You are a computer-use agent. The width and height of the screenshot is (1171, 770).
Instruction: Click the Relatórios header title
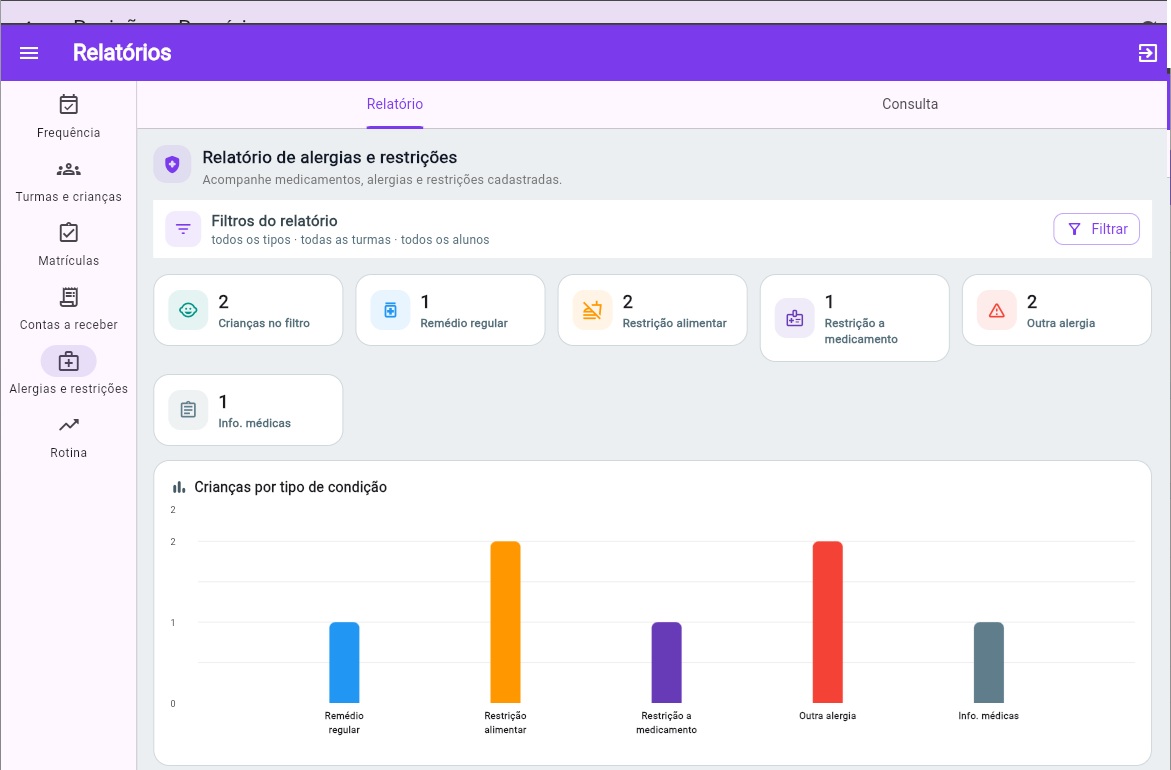(122, 53)
